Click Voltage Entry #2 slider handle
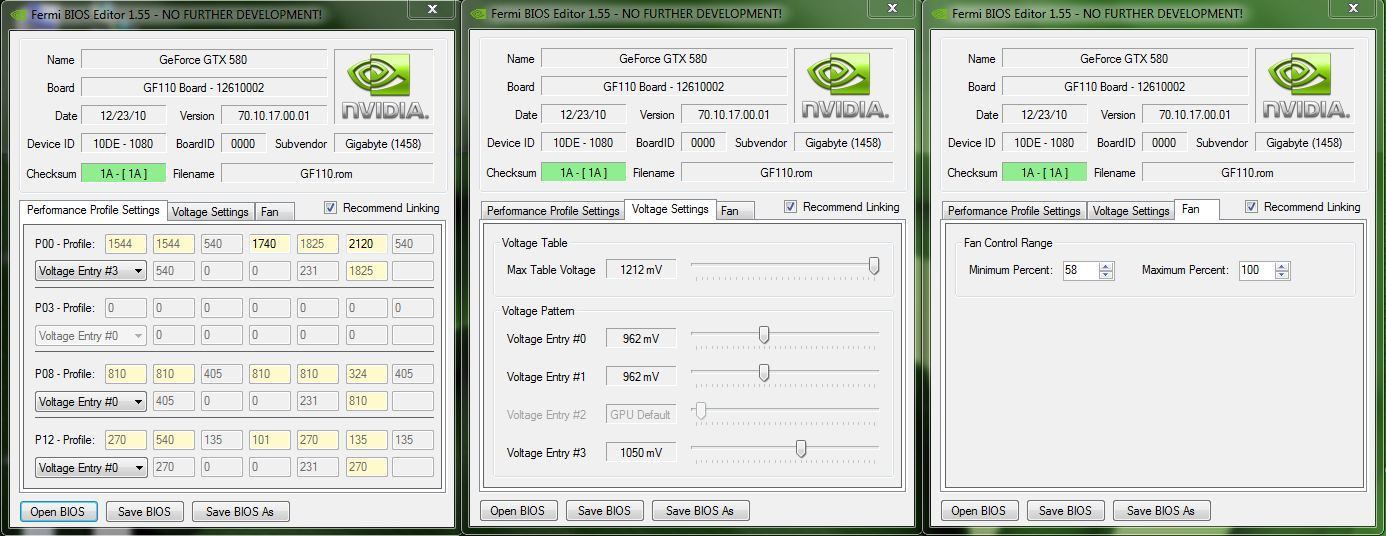1386x536 pixels. point(701,411)
